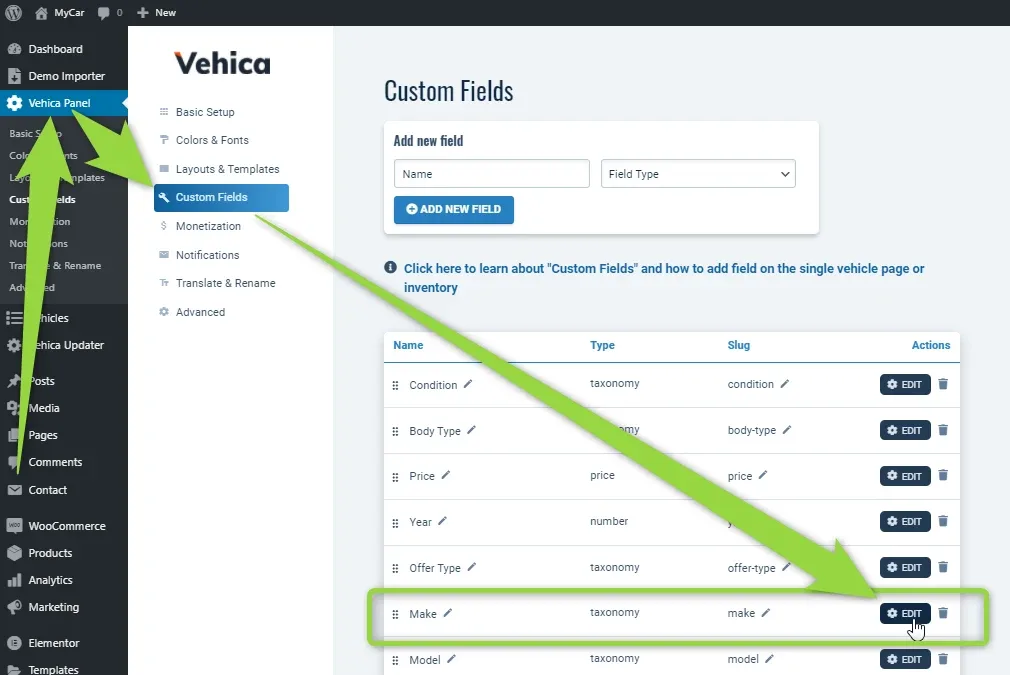Edit the price slug pencil icon
This screenshot has height=675, width=1010.
coord(763,475)
